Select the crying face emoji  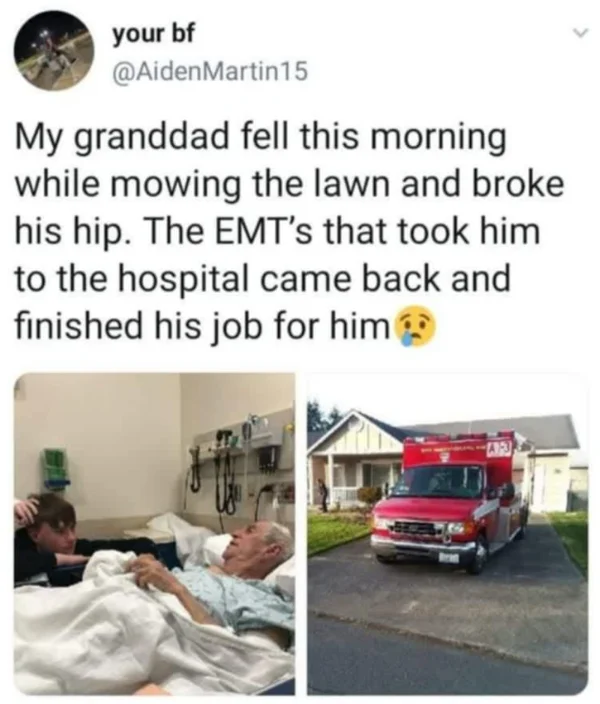pos(415,327)
